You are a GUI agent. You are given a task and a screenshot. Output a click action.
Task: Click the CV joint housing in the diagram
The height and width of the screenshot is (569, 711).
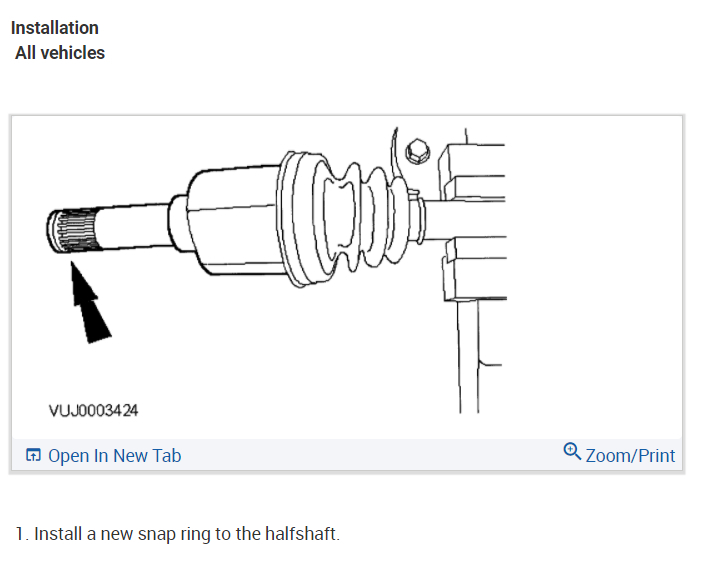pyautogui.click(x=234, y=220)
